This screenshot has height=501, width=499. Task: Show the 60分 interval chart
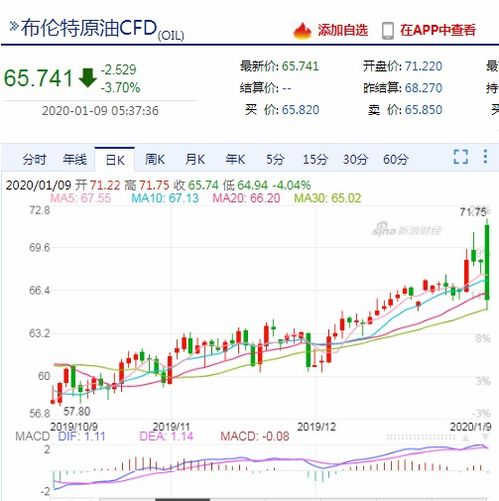(x=396, y=159)
